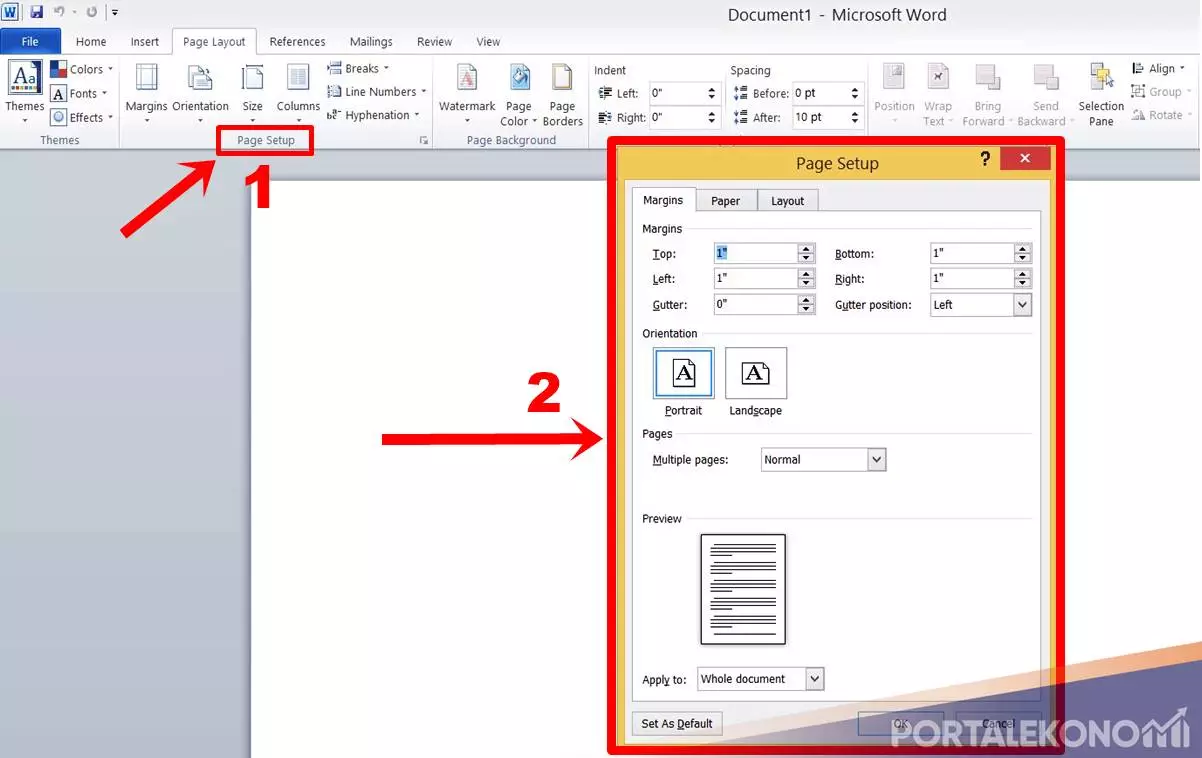Image resolution: width=1202 pixels, height=758 pixels.
Task: Open the Layout tab in Page Setup
Action: pyautogui.click(x=788, y=201)
